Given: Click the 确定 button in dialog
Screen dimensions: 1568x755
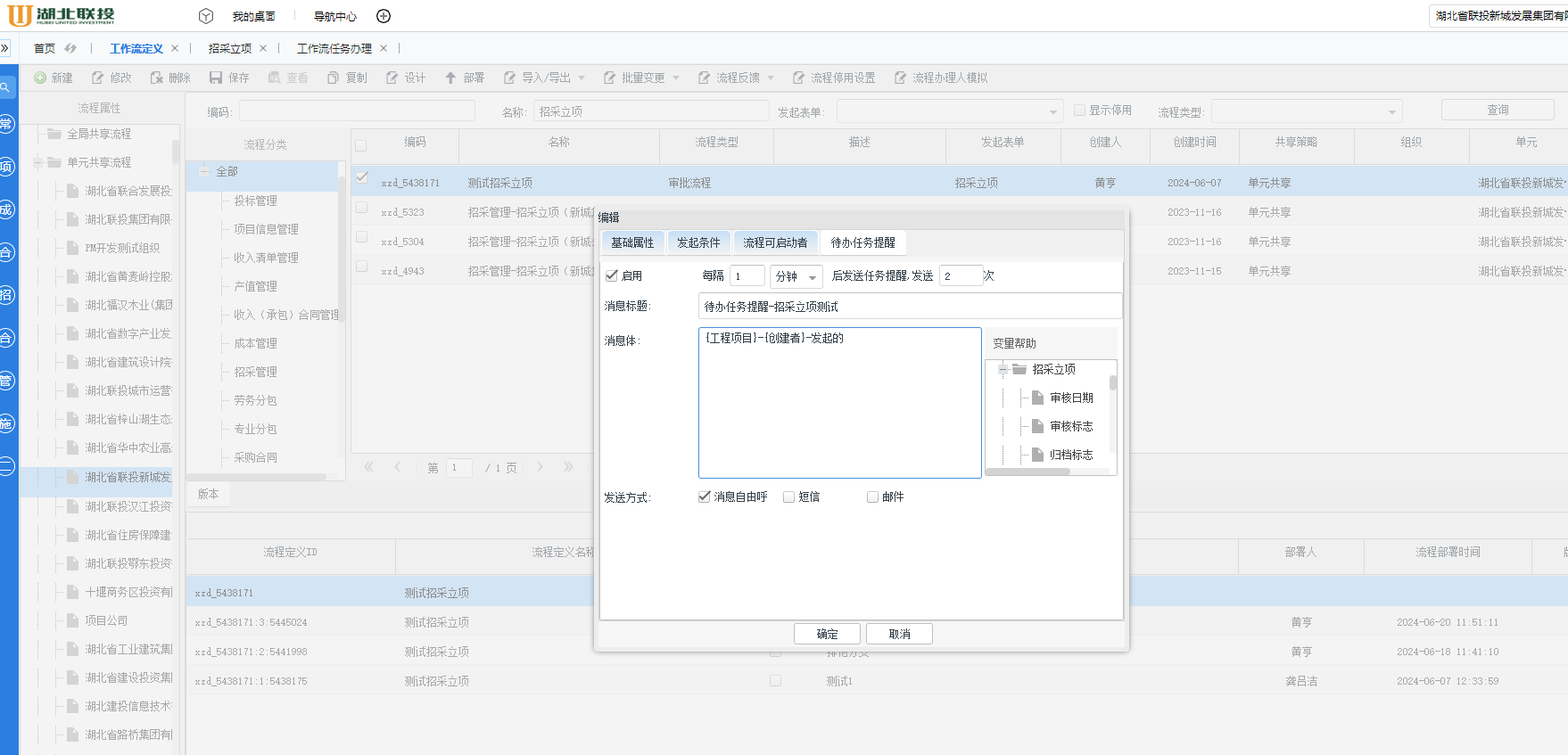Looking at the screenshot, I should pos(827,634).
